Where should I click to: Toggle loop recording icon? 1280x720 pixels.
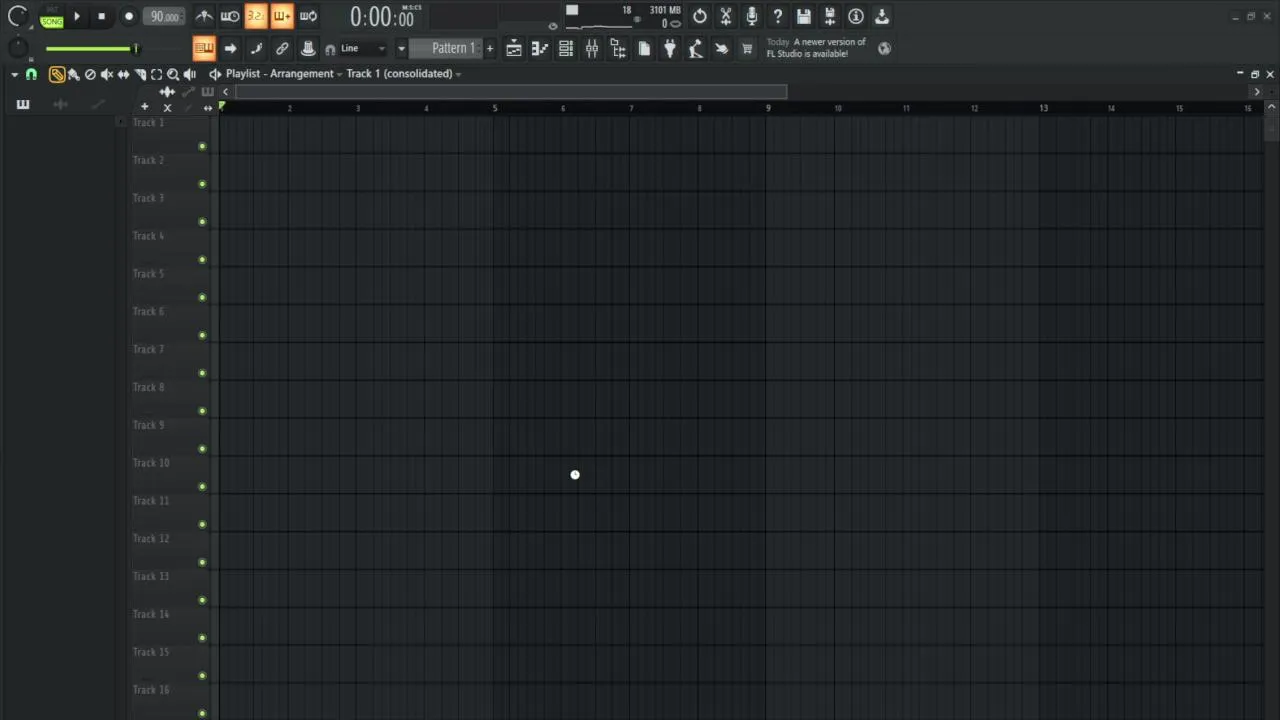coord(308,16)
